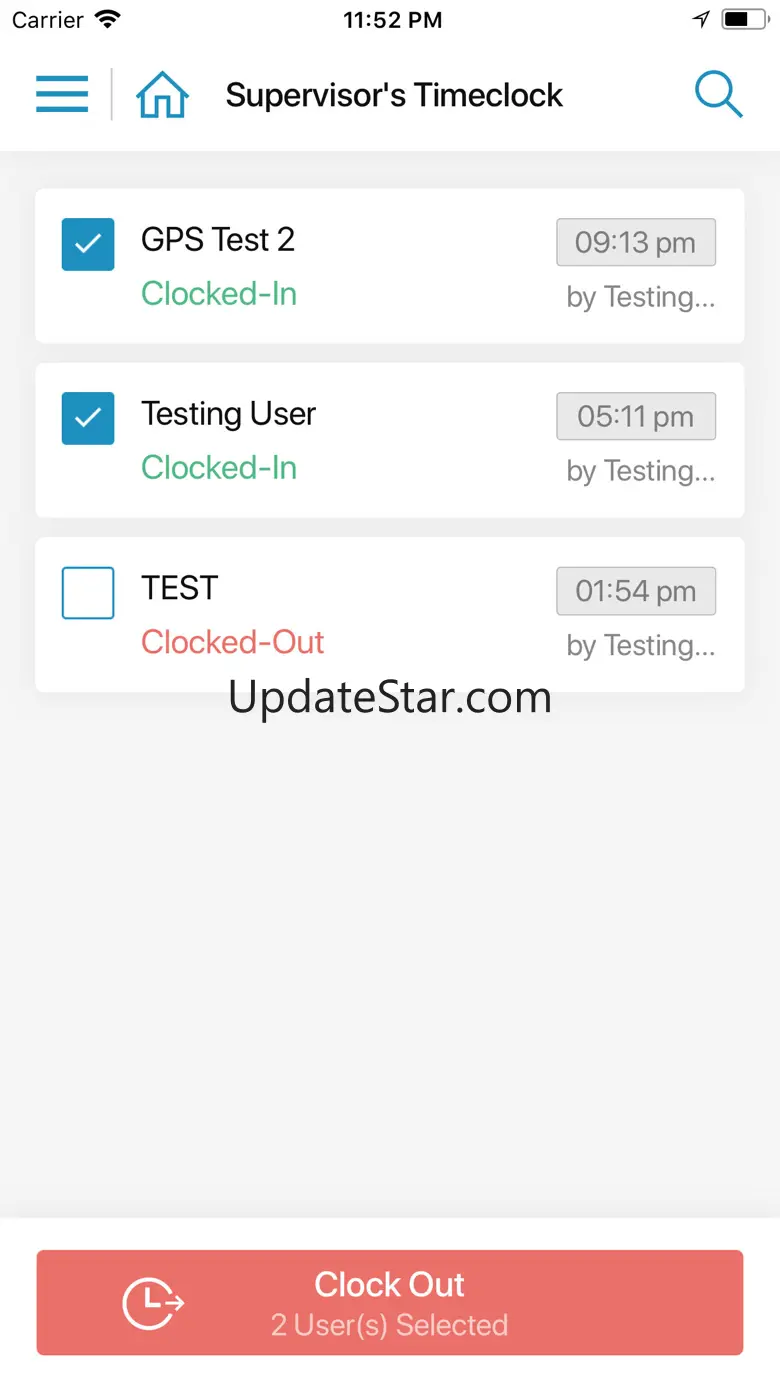Select the TEST user checkbox
The height and width of the screenshot is (1387, 780).
pyautogui.click(x=88, y=593)
